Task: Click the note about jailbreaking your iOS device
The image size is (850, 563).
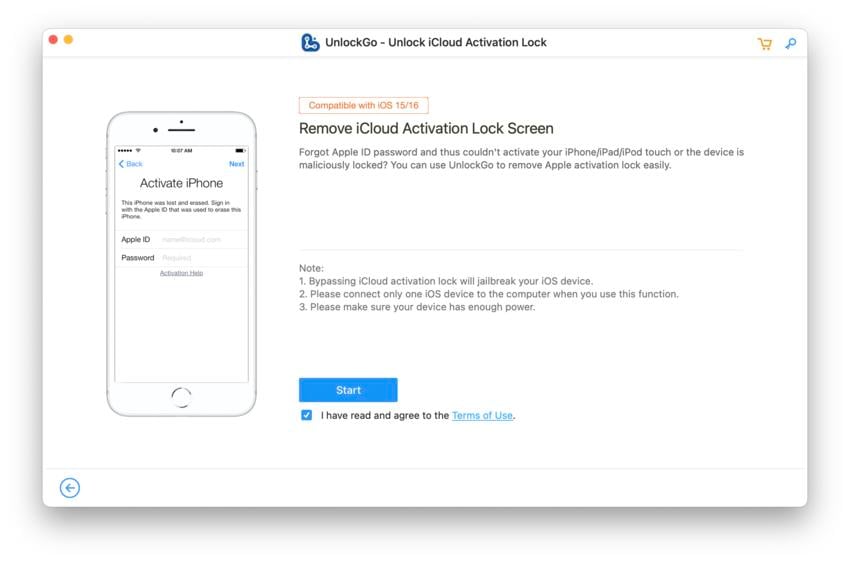Action: coord(446,281)
